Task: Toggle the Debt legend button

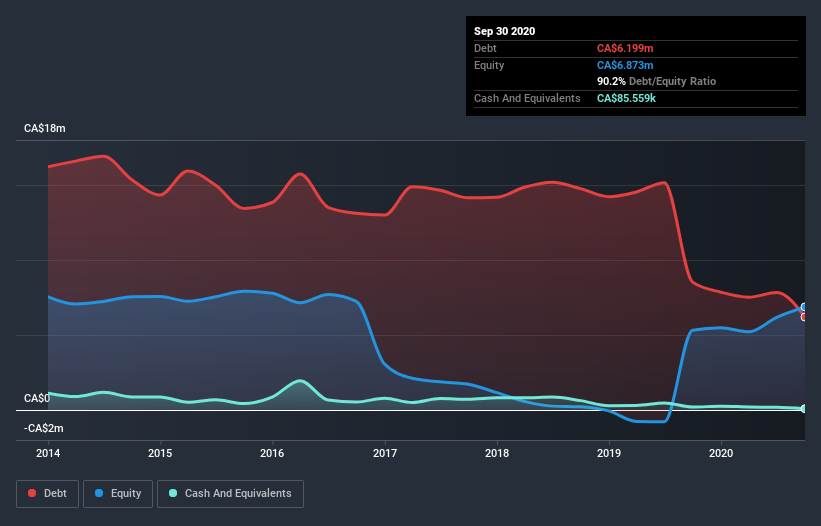Action: pos(48,494)
